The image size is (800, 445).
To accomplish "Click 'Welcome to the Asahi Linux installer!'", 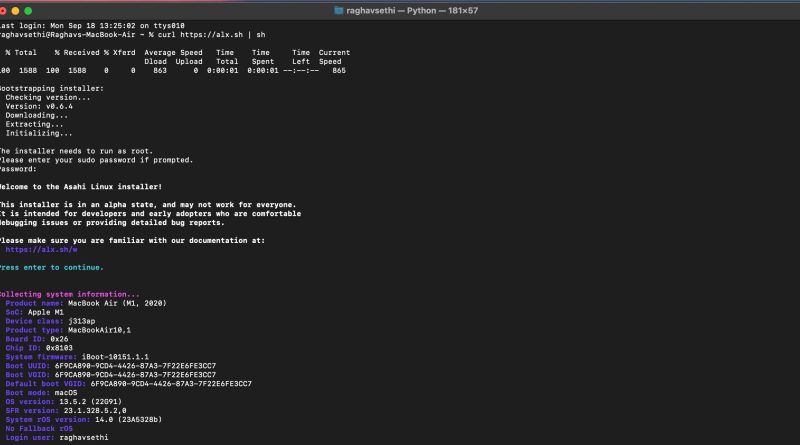I will pos(81,187).
